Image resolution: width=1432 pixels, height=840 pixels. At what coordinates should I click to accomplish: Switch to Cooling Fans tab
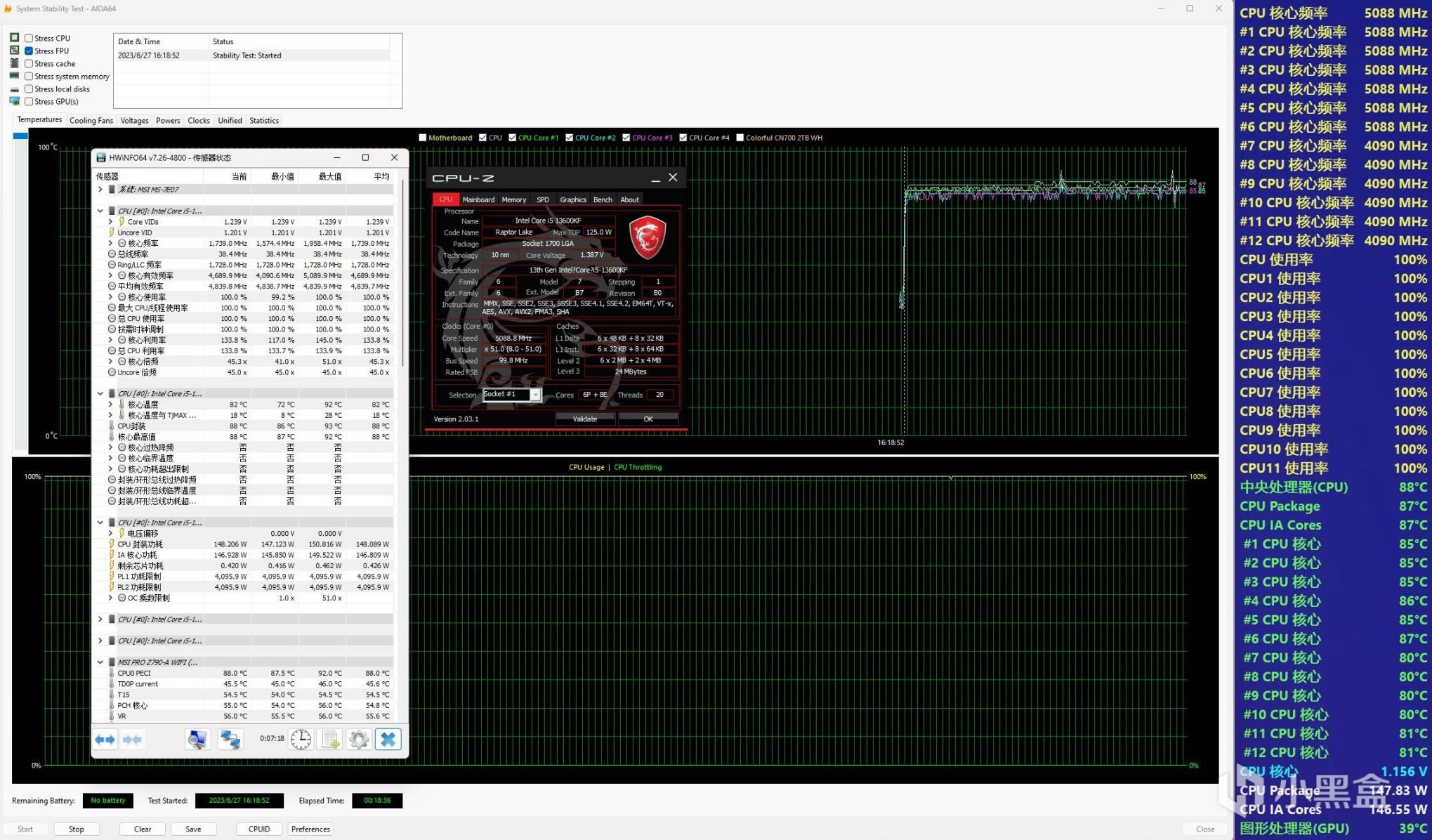pyautogui.click(x=91, y=121)
